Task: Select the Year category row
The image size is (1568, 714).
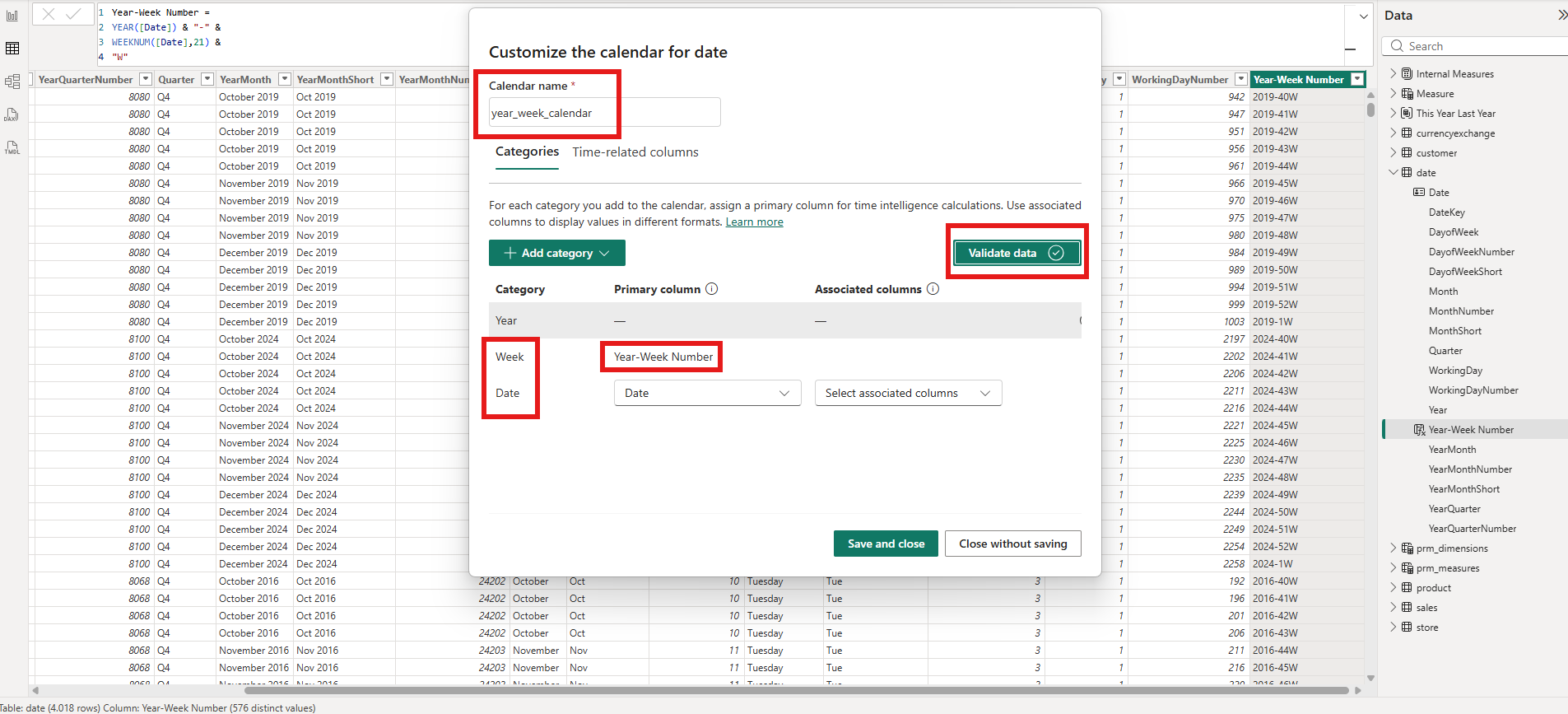Action: [784, 320]
